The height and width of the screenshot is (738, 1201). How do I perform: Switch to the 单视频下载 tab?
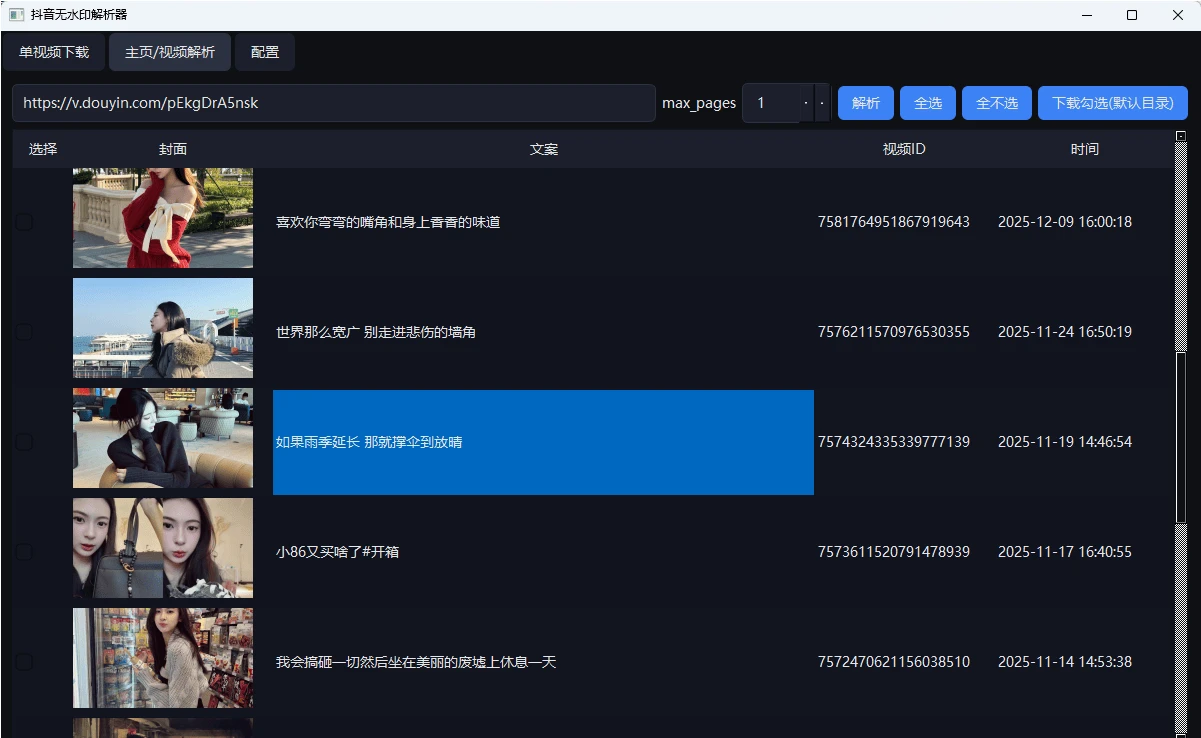[x=55, y=51]
